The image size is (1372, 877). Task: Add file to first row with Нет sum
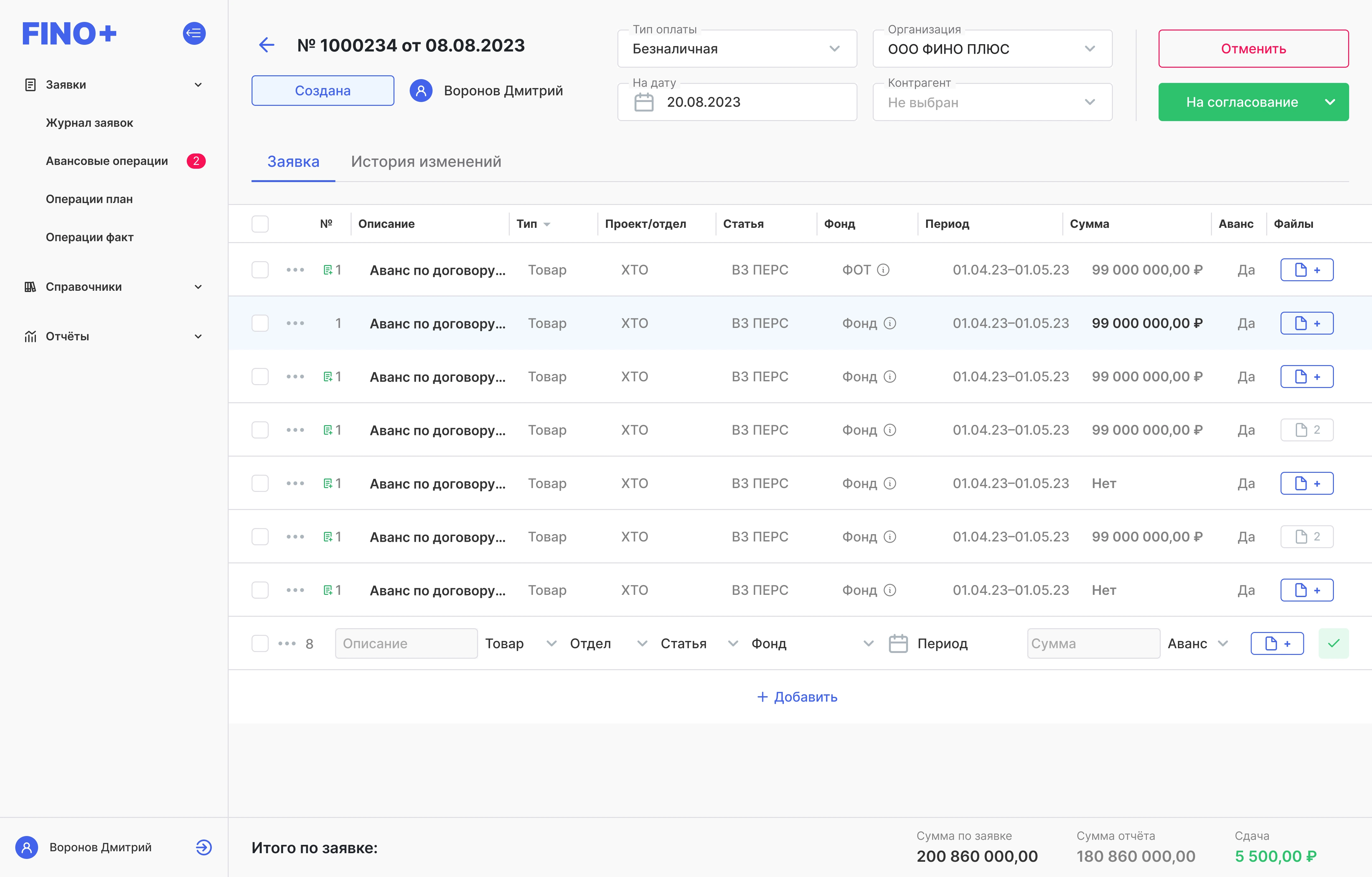click(1307, 484)
